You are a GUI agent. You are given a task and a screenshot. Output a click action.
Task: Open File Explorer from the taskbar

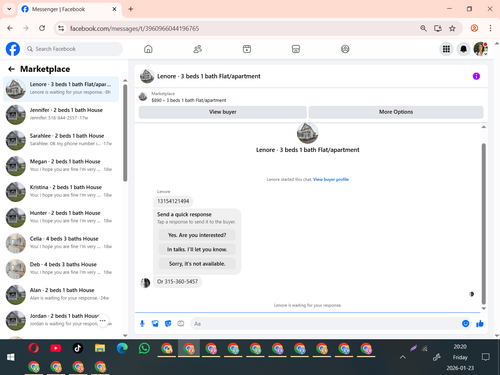100,348
